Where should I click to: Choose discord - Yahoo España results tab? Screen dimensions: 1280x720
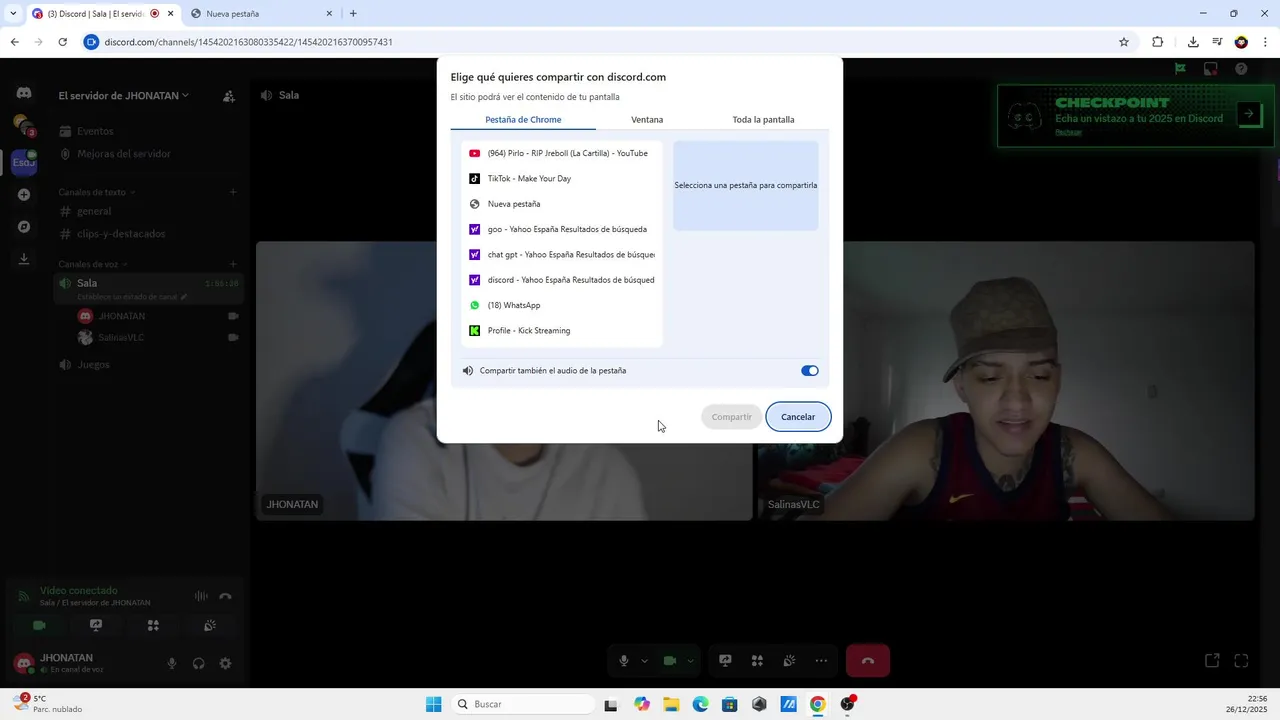562,280
